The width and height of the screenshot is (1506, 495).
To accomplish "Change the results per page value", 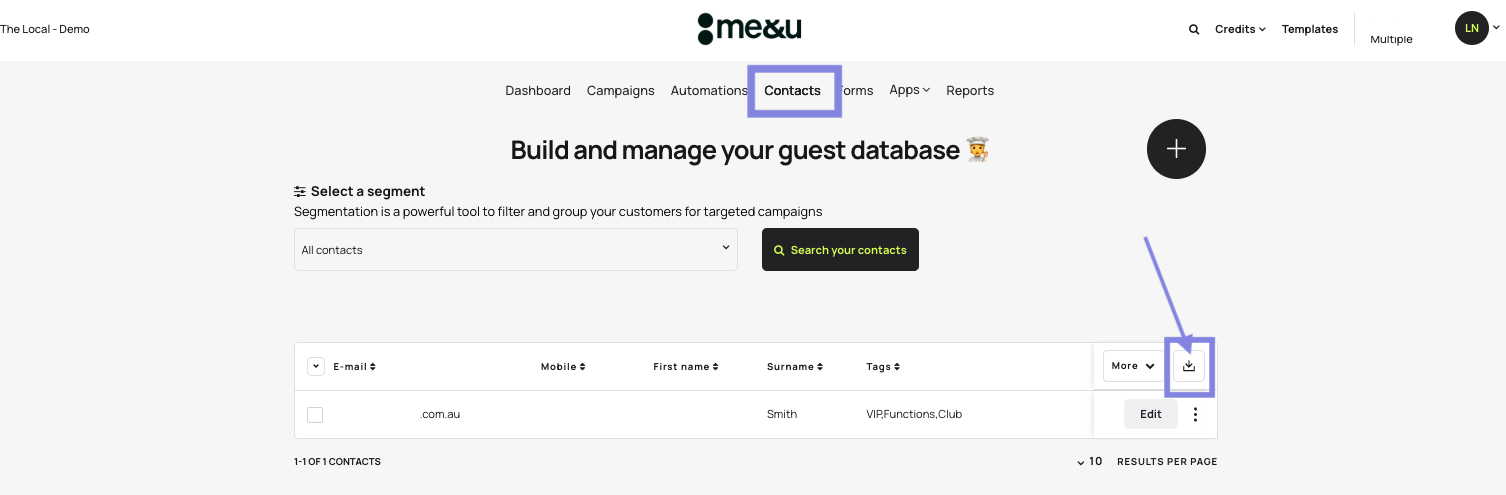I will (1089, 462).
